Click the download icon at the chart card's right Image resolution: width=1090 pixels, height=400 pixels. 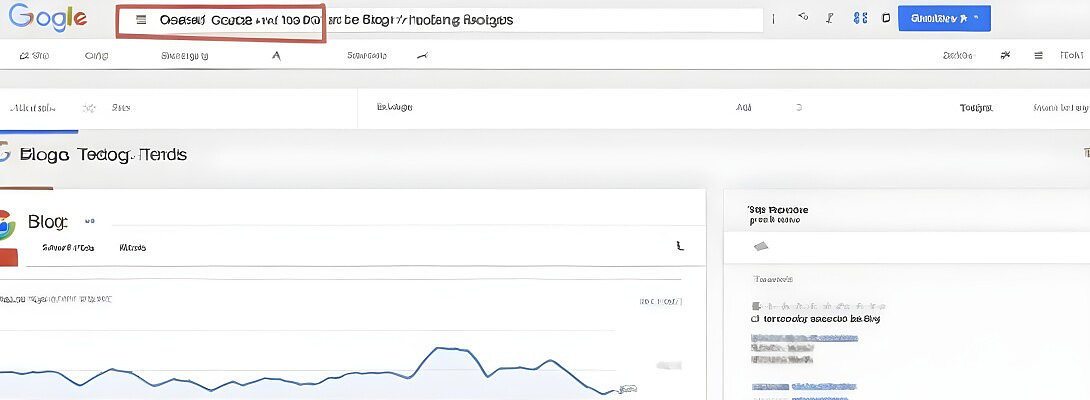pyautogui.click(x=680, y=245)
